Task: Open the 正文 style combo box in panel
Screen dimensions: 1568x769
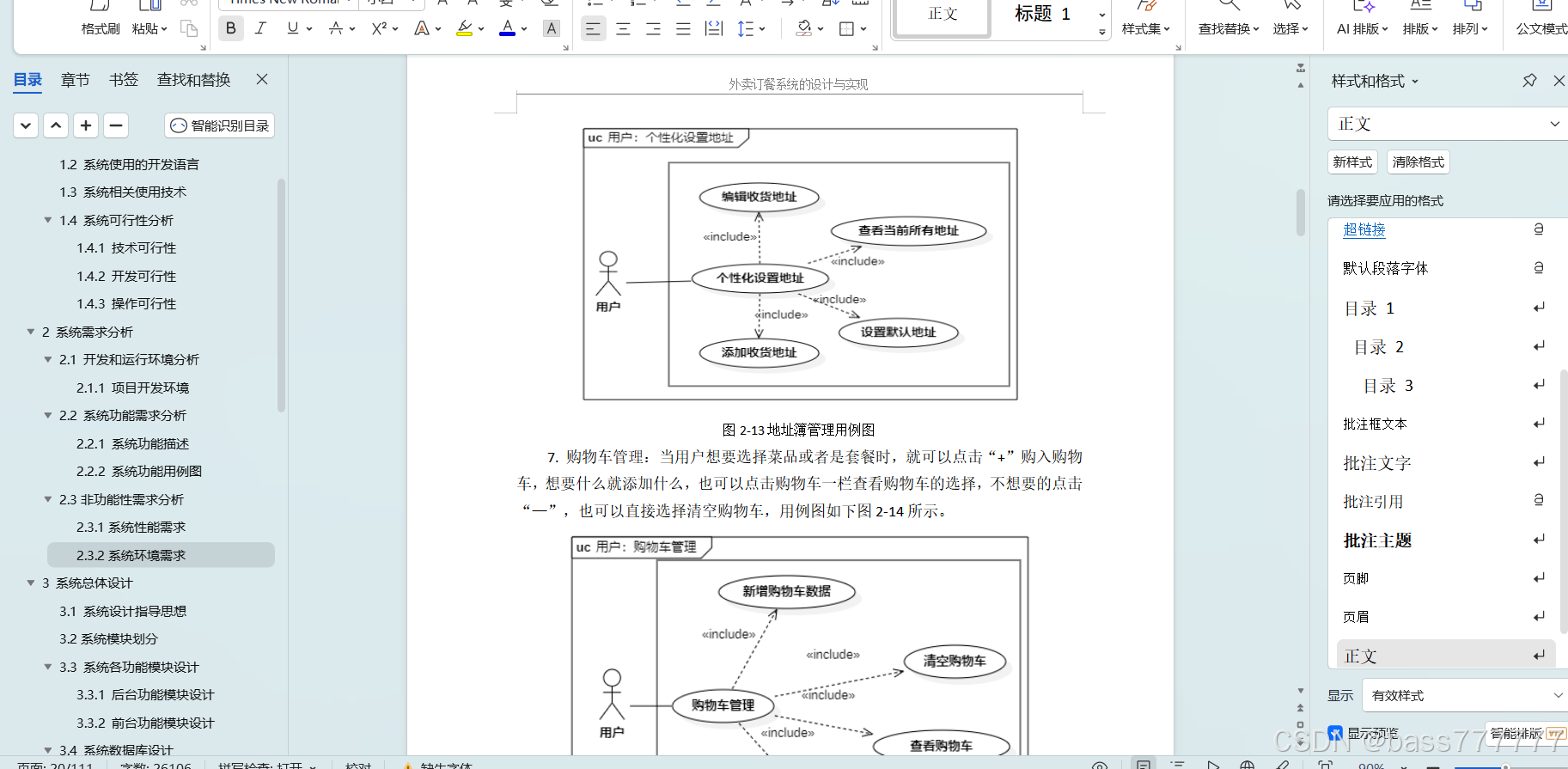Action: click(1448, 124)
